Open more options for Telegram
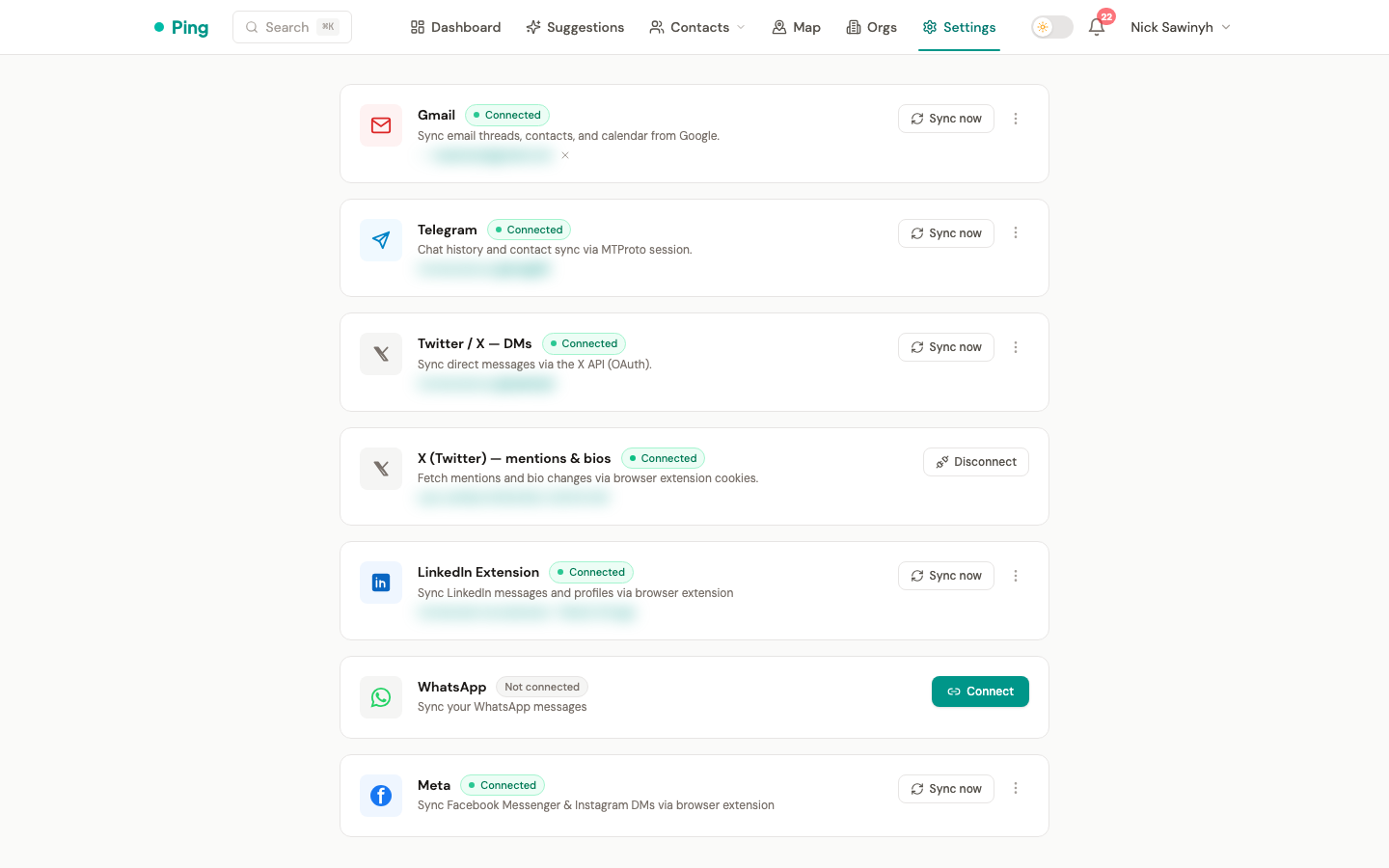 coord(1016,232)
